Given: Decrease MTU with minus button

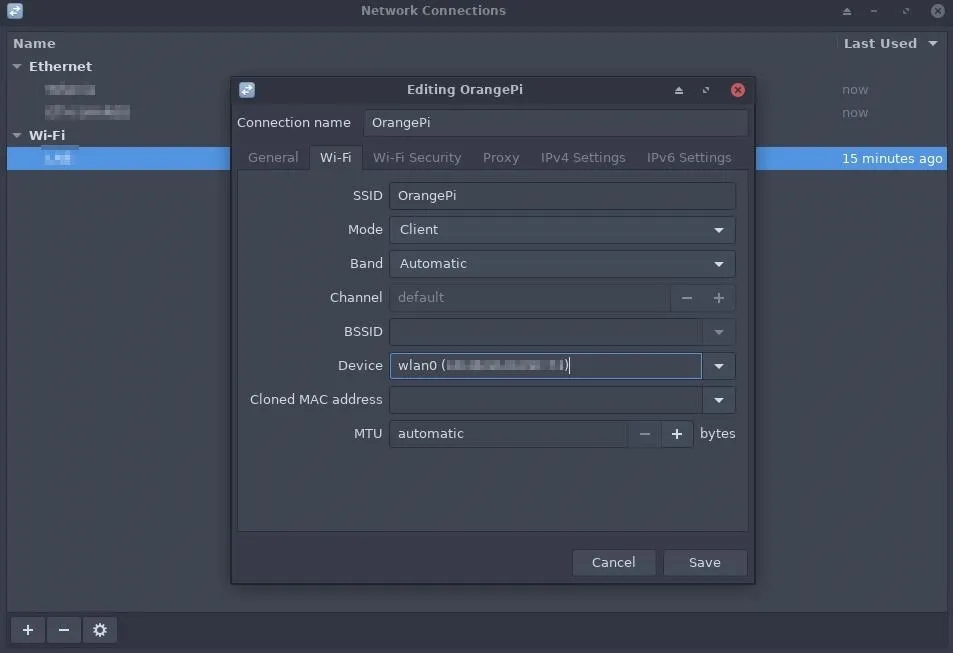Looking at the screenshot, I should [x=645, y=434].
